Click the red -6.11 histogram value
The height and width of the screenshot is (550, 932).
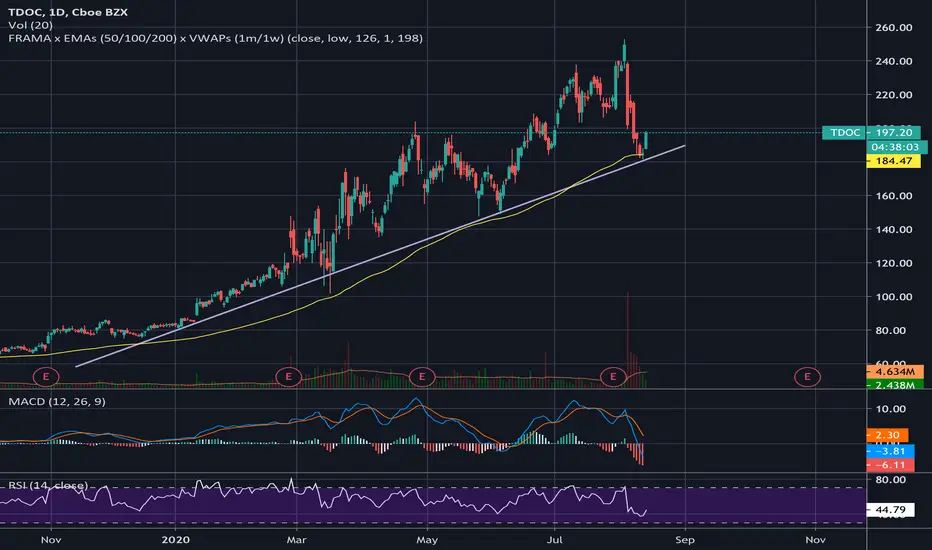point(890,465)
